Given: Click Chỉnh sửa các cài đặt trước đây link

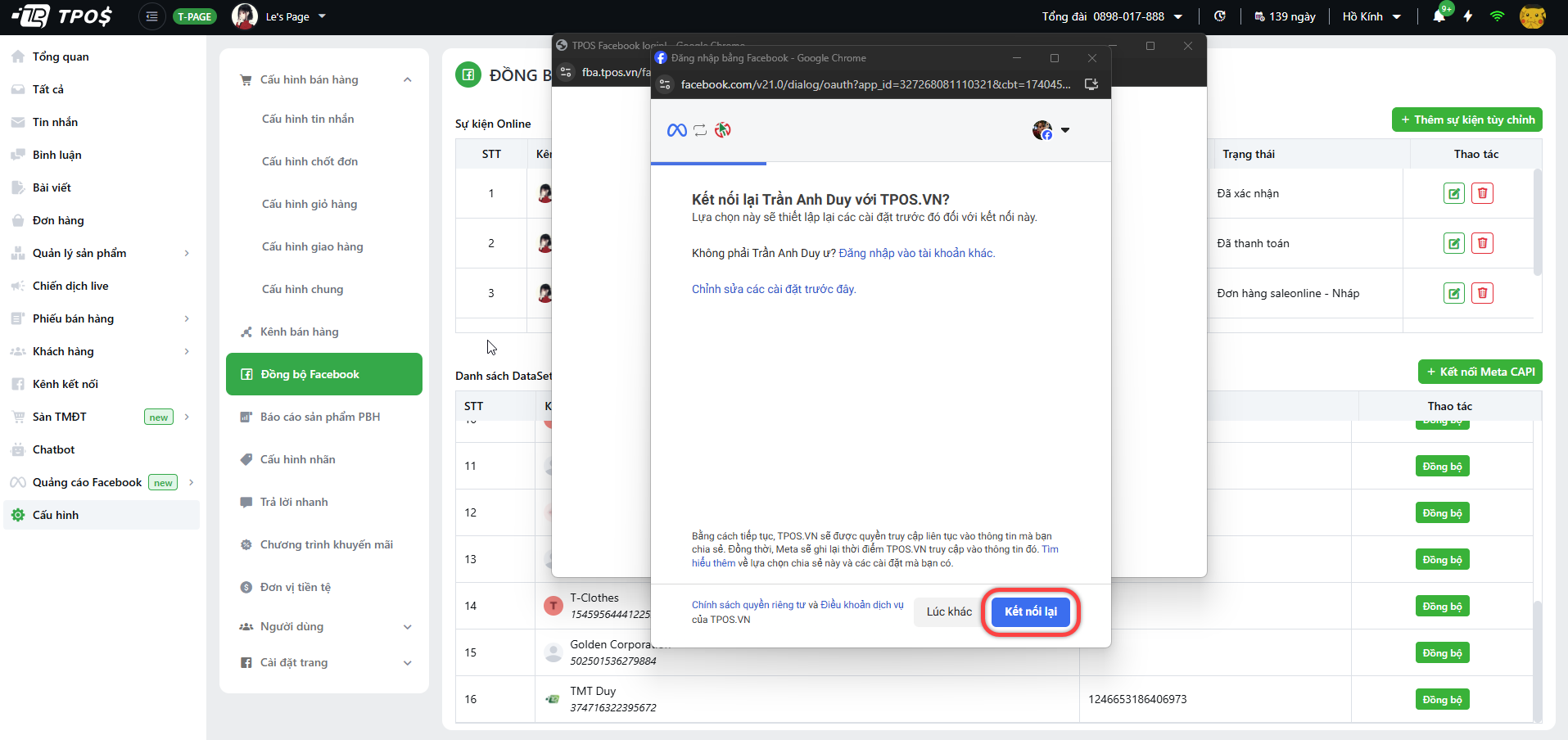Looking at the screenshot, I should (x=774, y=289).
